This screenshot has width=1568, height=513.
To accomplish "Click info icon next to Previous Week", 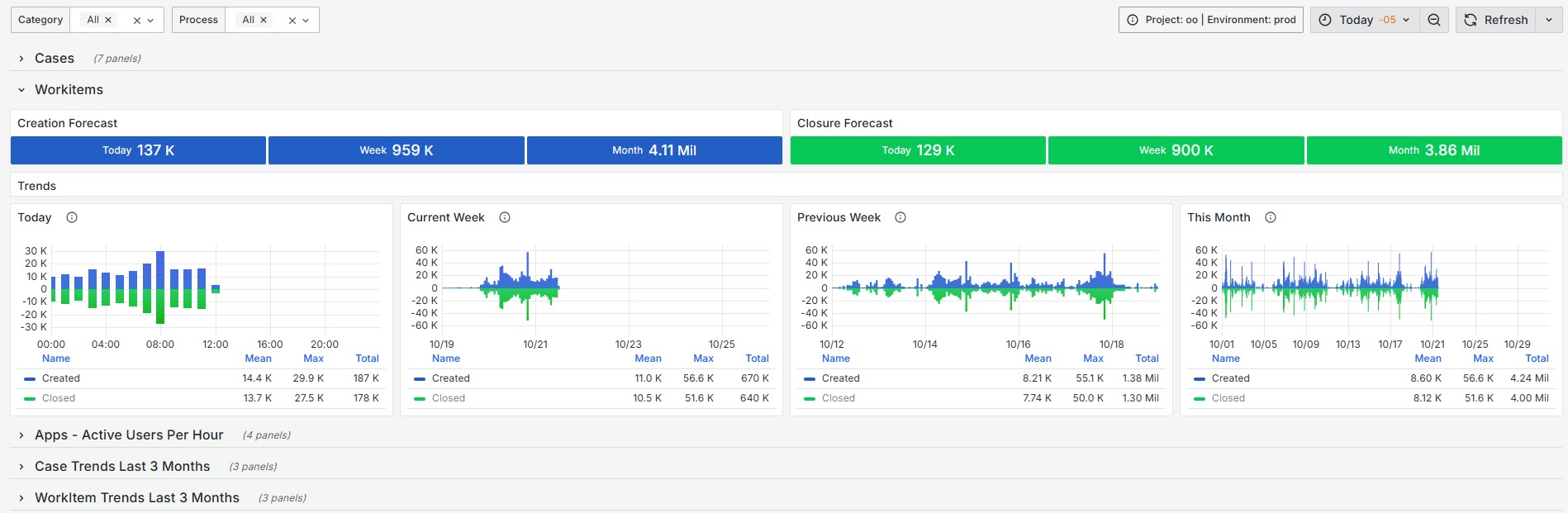I will [x=900, y=217].
